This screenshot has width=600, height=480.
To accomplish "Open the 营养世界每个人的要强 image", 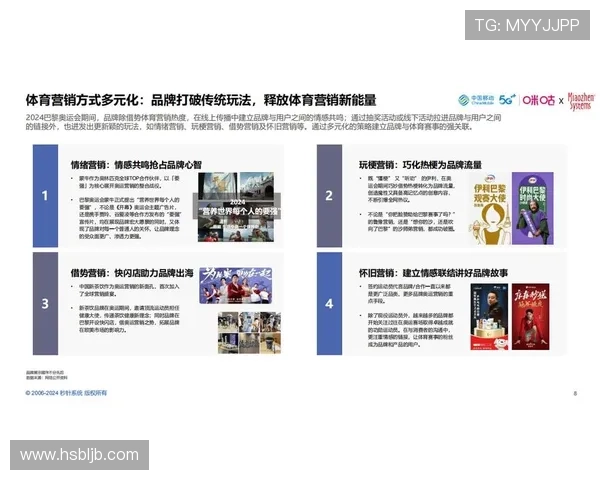I will tap(236, 207).
